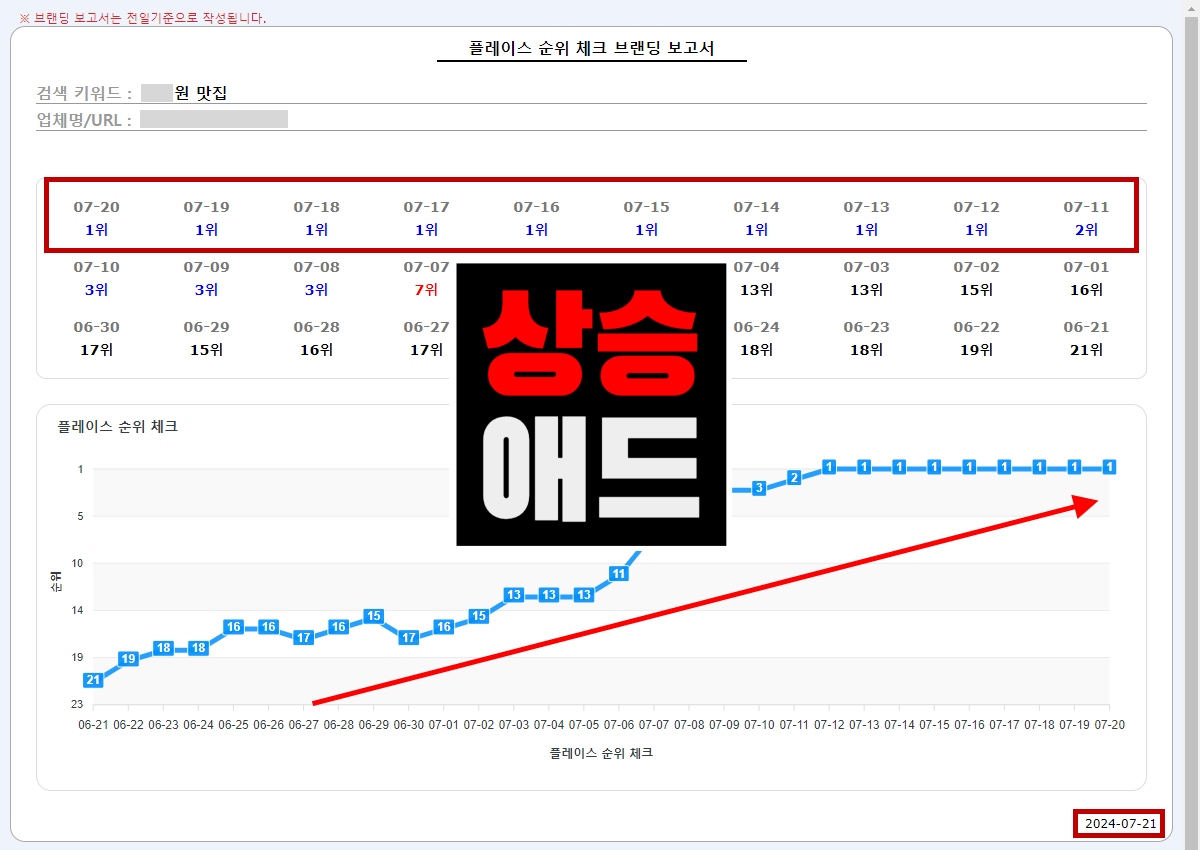Click the keyword text '원 맛집'
1200x850 pixels.
coord(201,93)
